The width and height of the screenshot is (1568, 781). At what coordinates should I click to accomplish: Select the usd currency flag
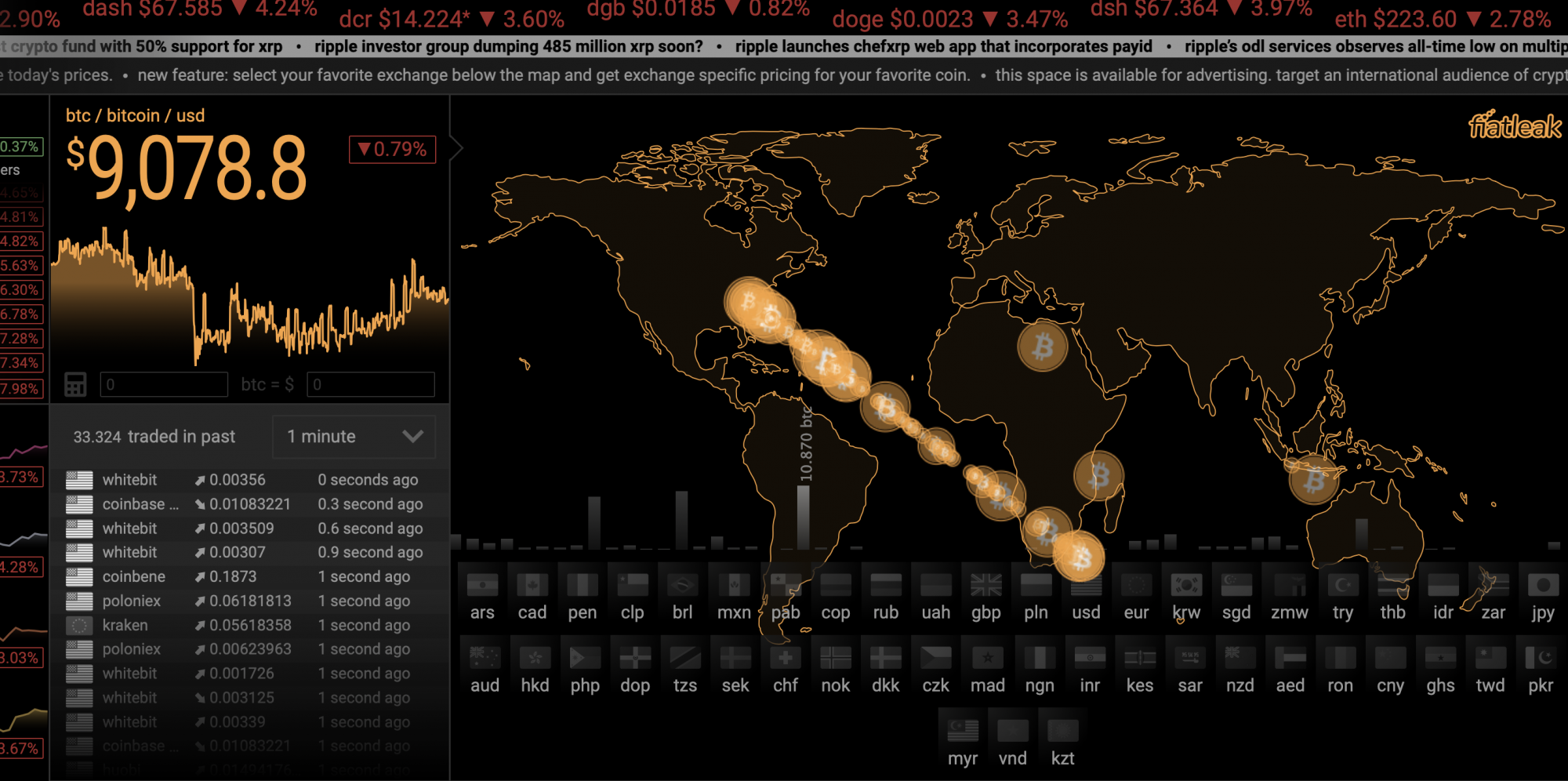coord(1086,585)
